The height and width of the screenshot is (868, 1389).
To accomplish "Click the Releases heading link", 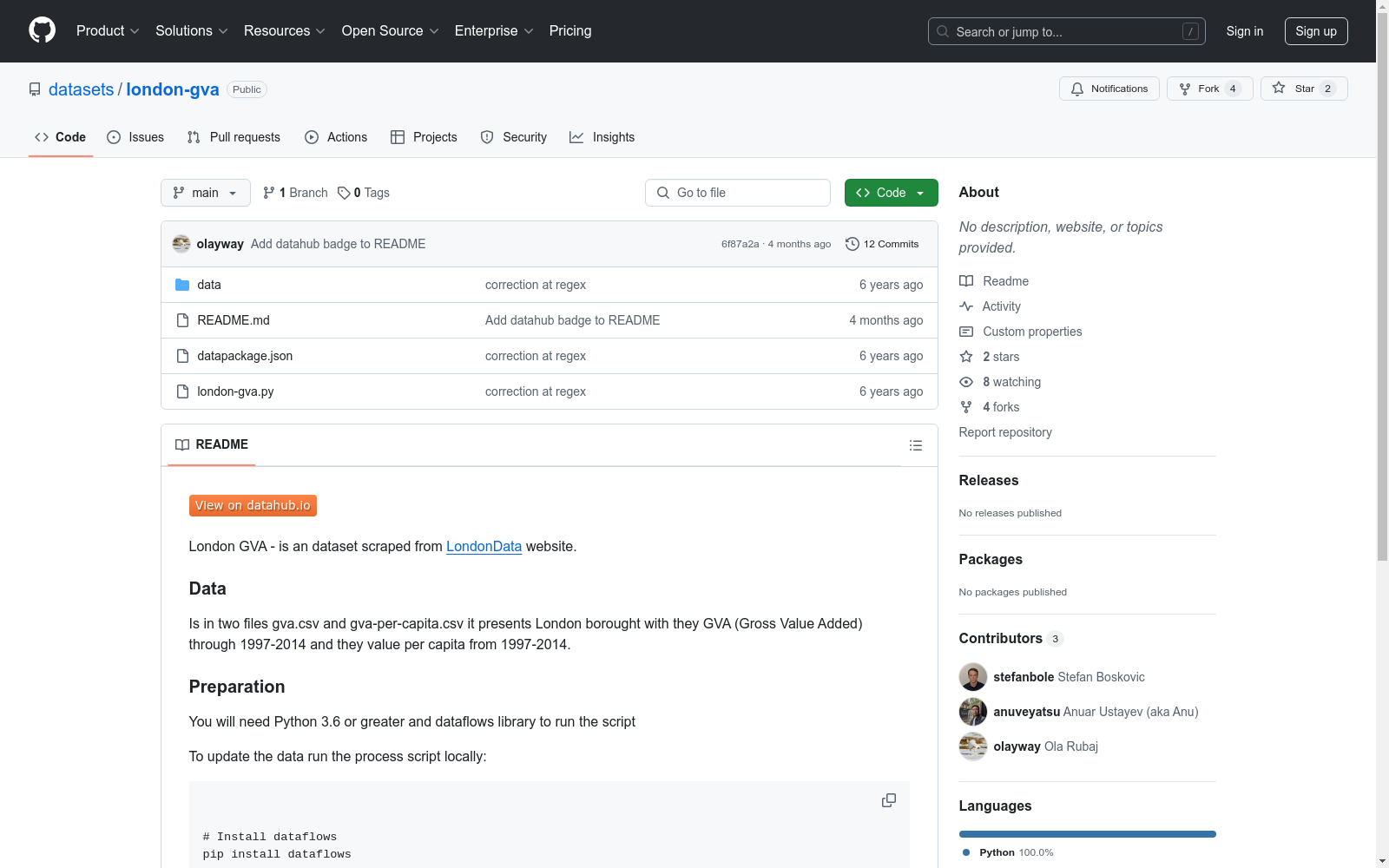I will click(x=989, y=481).
